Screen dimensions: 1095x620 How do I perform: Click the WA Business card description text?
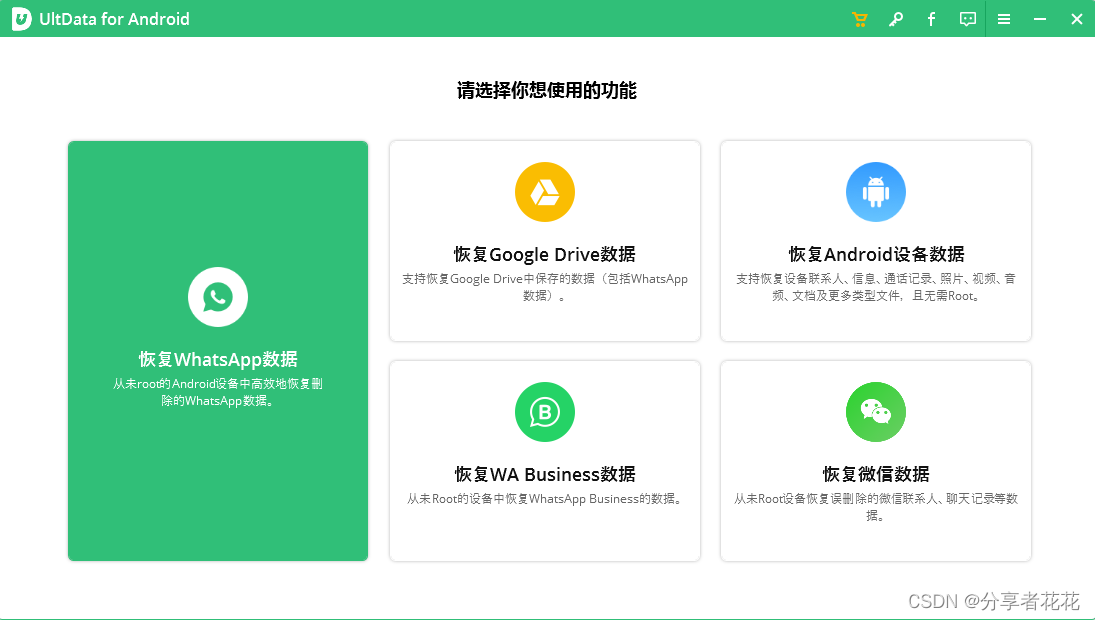pyautogui.click(x=545, y=499)
